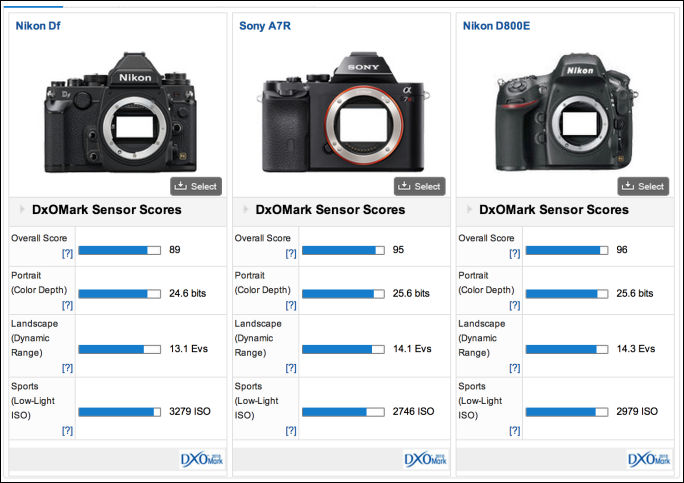Image resolution: width=684 pixels, height=483 pixels.
Task: Click Nikon D800E overall score bar
Action: (567, 250)
